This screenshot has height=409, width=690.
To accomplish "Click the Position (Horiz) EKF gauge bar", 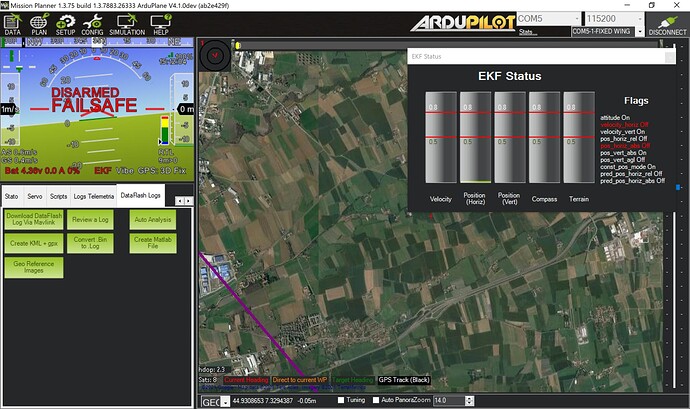I will click(475, 137).
